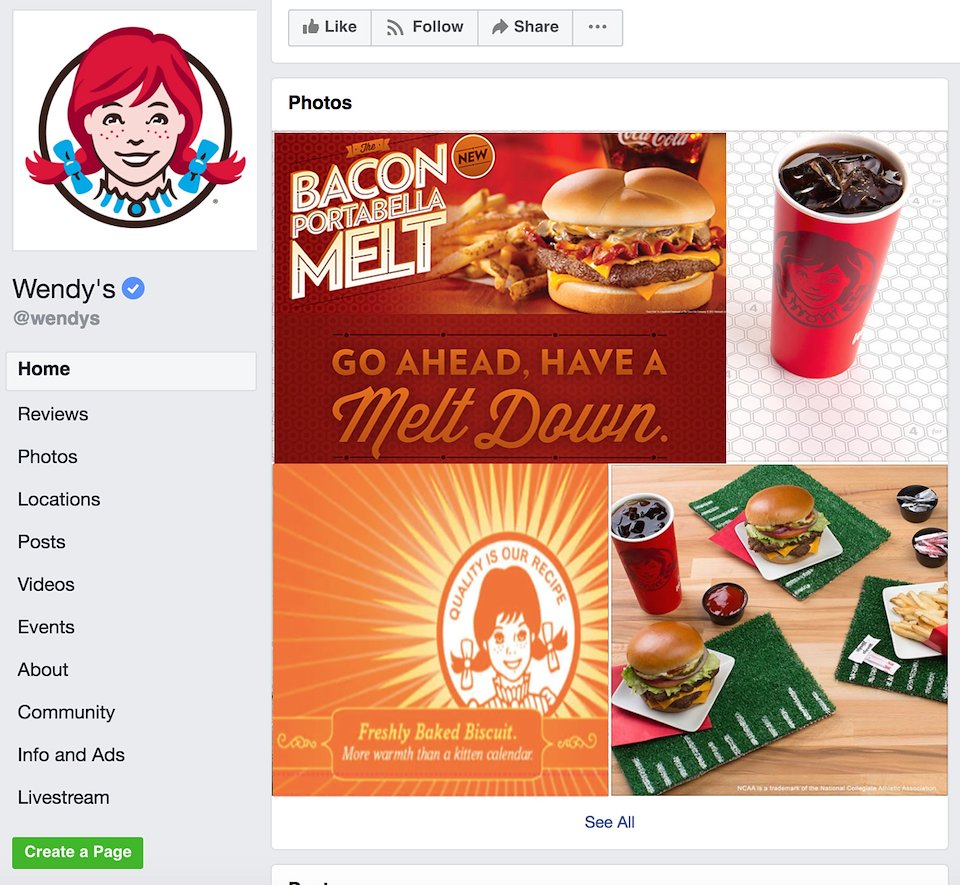Open the Locations page link
Screen dimensions: 960x885
[x=59, y=499]
